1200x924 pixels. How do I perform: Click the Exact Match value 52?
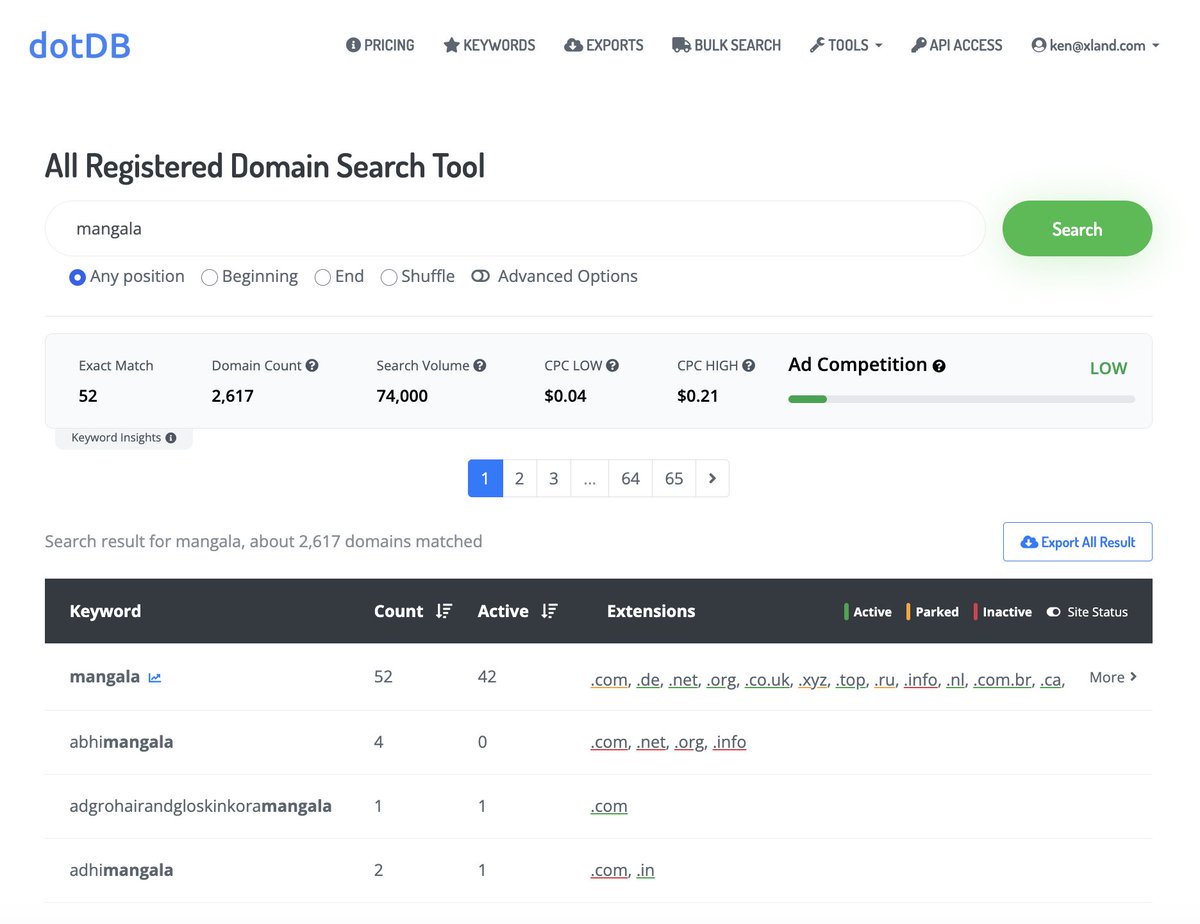click(88, 396)
